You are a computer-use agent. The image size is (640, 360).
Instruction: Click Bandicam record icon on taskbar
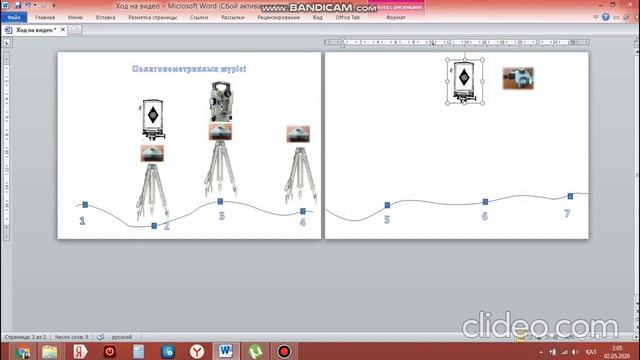tap(284, 351)
